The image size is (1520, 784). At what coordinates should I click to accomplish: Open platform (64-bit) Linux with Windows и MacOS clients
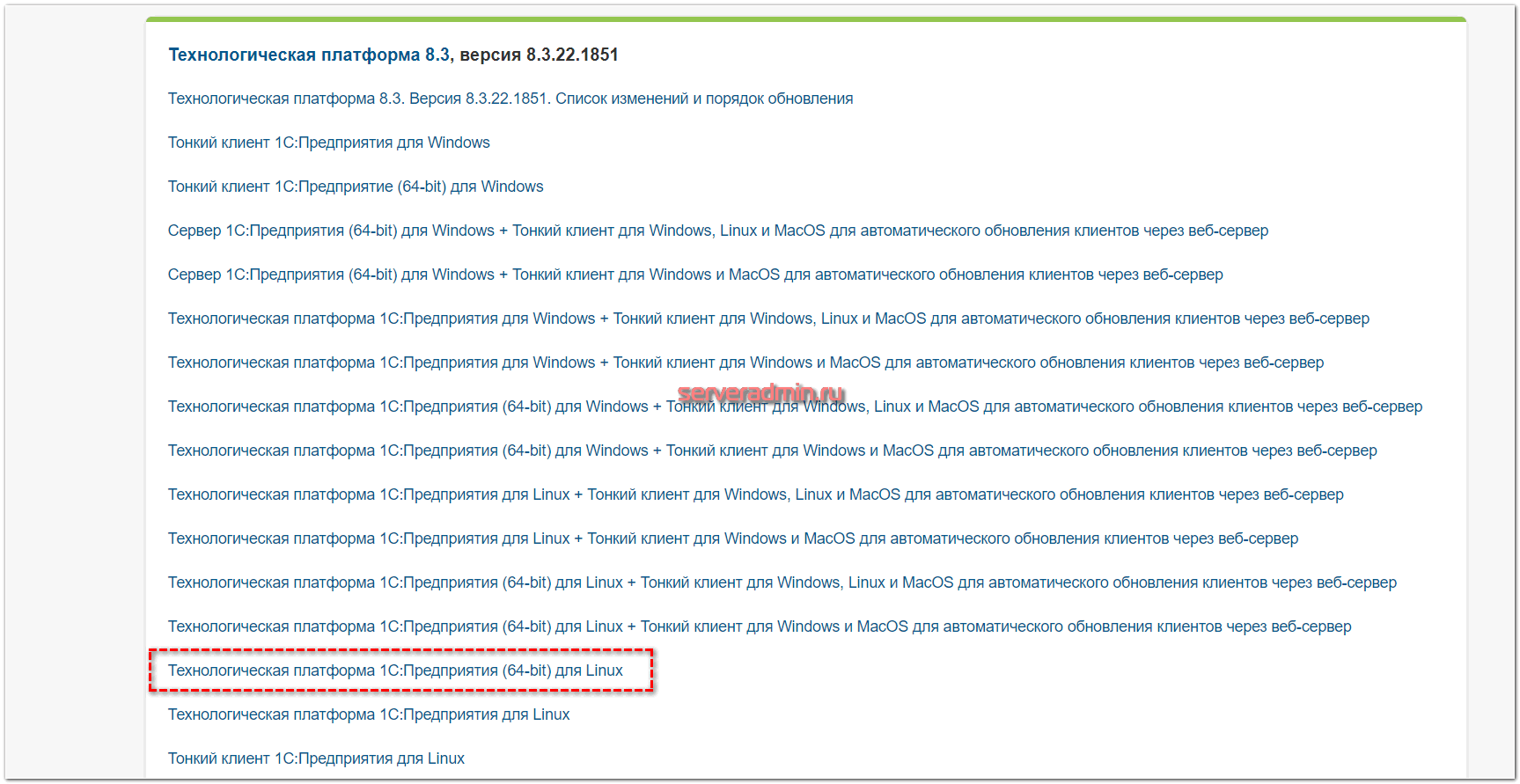(759, 626)
